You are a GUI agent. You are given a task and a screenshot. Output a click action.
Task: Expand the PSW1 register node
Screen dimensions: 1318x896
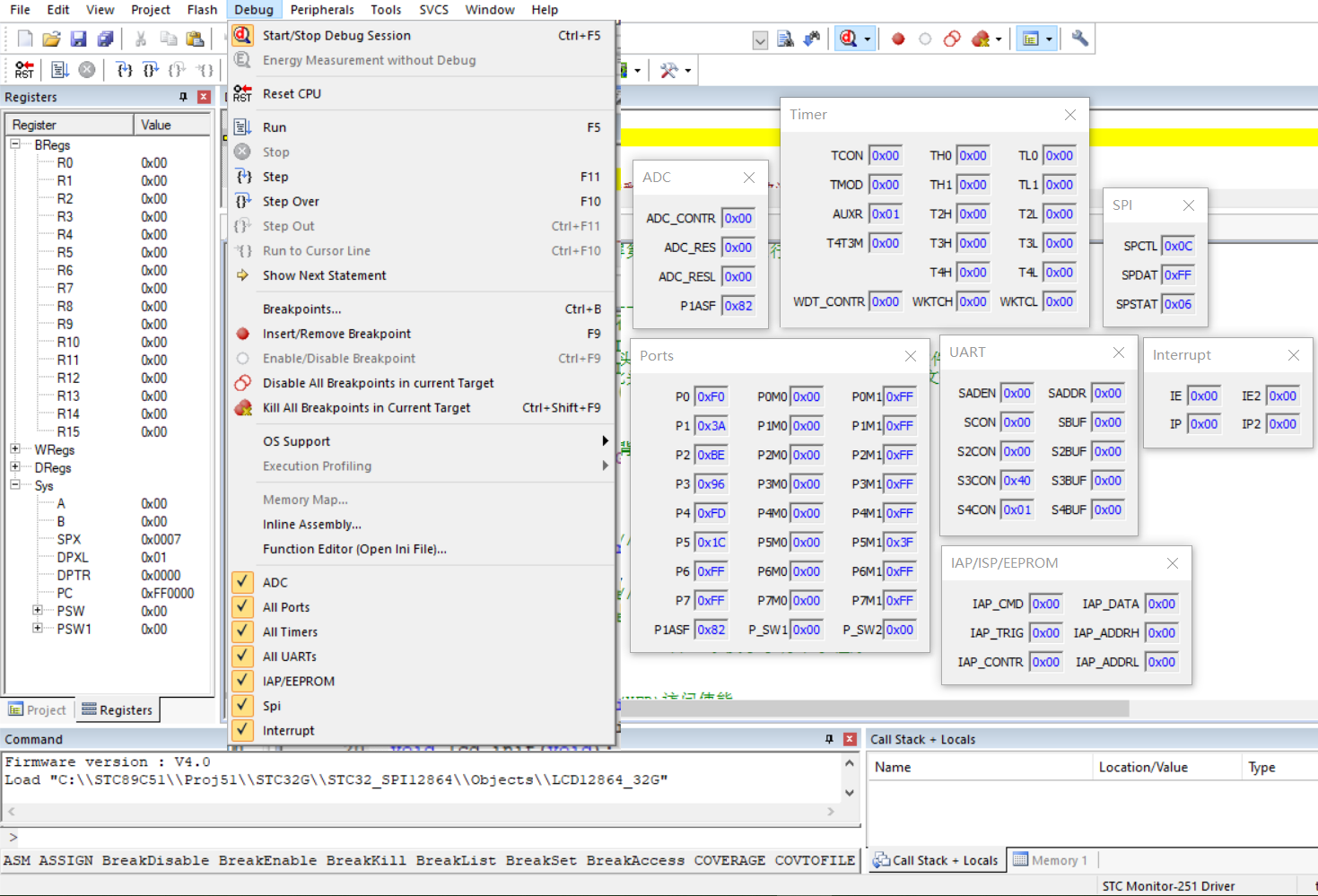point(38,628)
